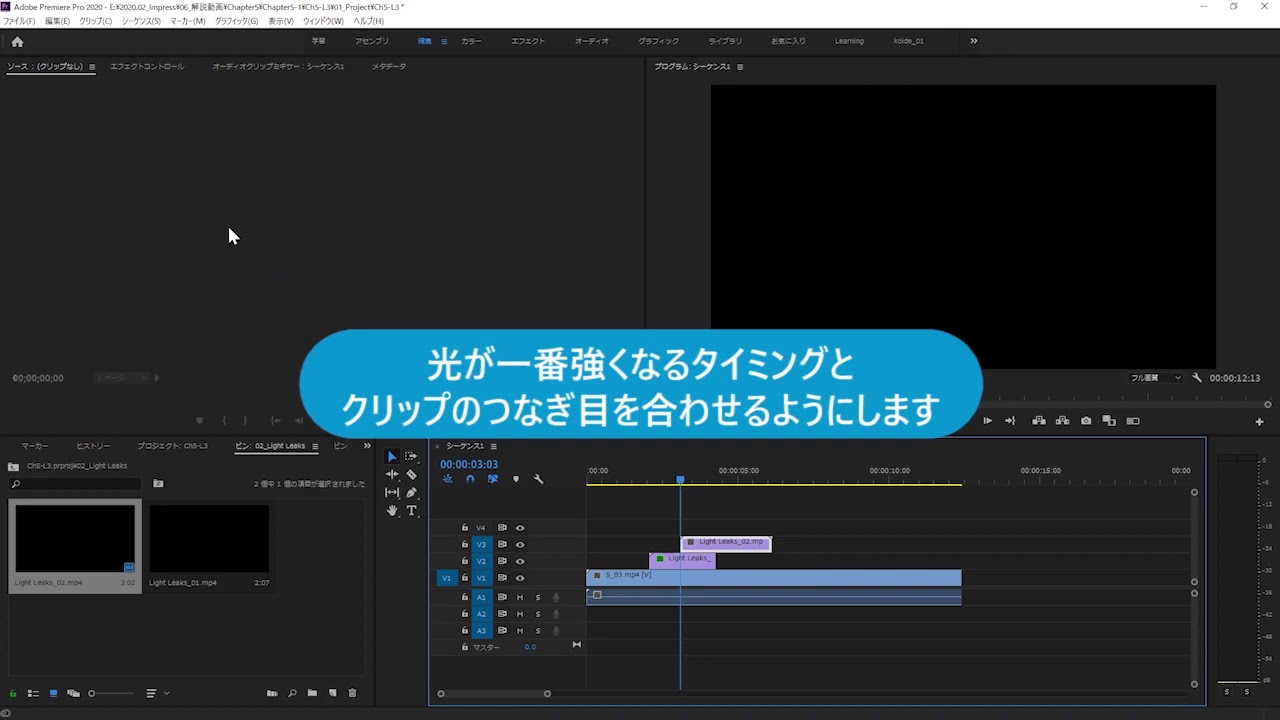Click the New Item icon in bin

333,693
